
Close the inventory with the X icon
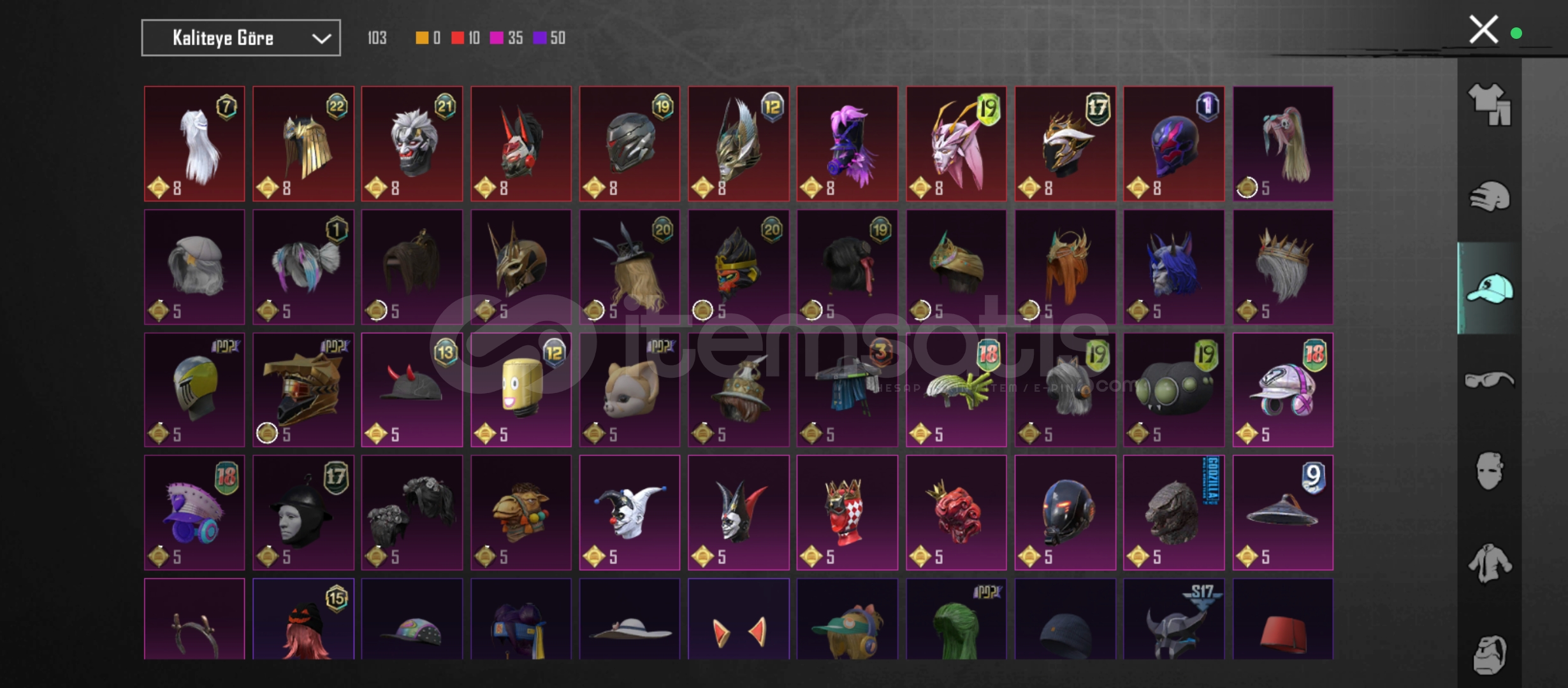pyautogui.click(x=1483, y=29)
